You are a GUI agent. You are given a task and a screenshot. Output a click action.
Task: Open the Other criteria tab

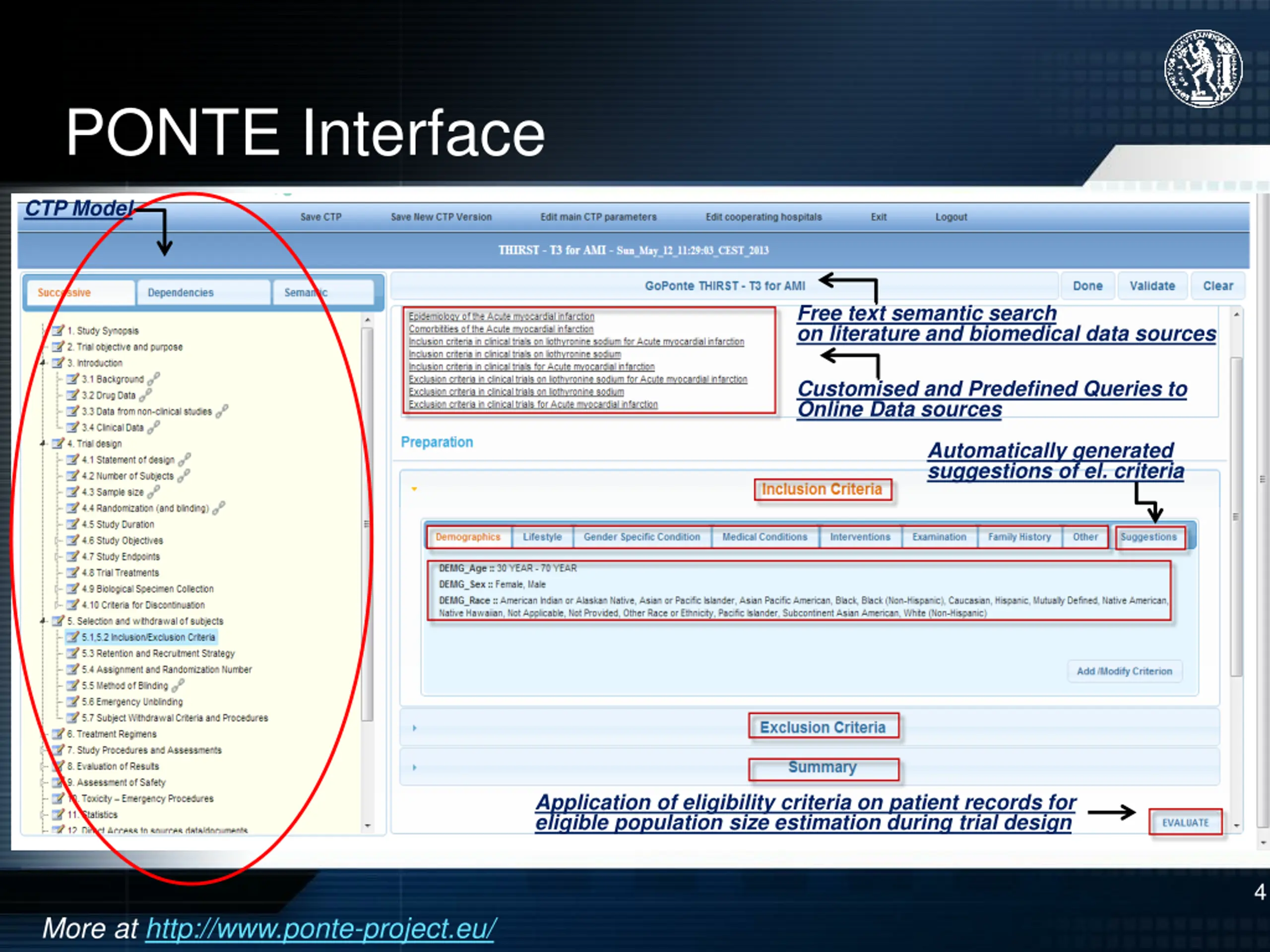1085,537
